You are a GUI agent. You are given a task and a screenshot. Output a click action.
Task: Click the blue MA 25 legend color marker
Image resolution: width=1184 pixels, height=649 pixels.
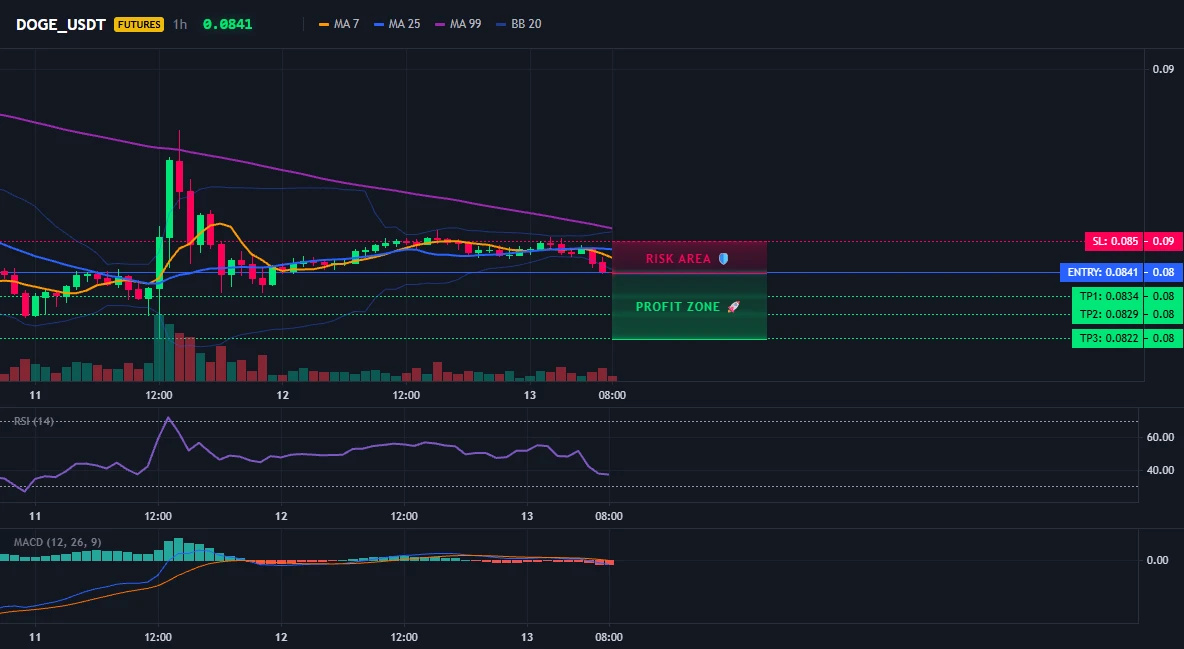point(379,24)
